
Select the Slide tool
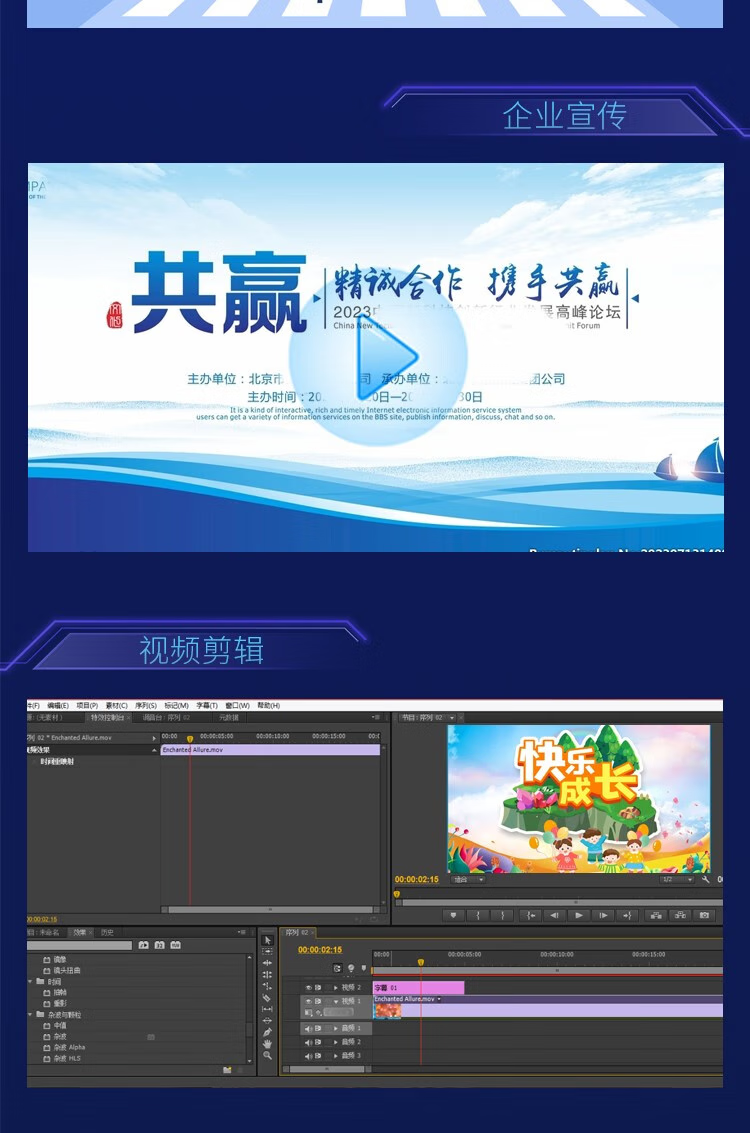click(267, 1020)
